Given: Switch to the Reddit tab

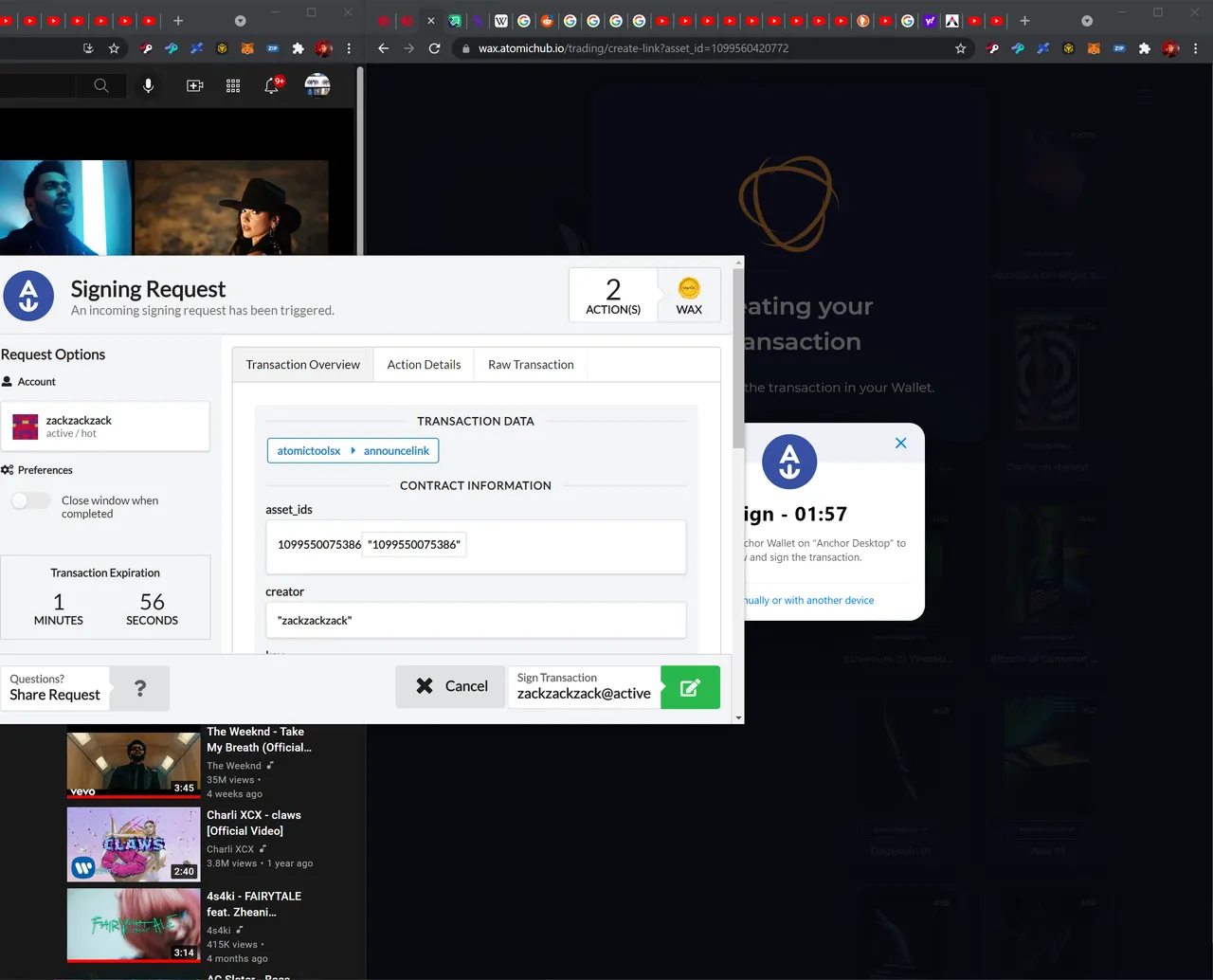Looking at the screenshot, I should tap(547, 21).
